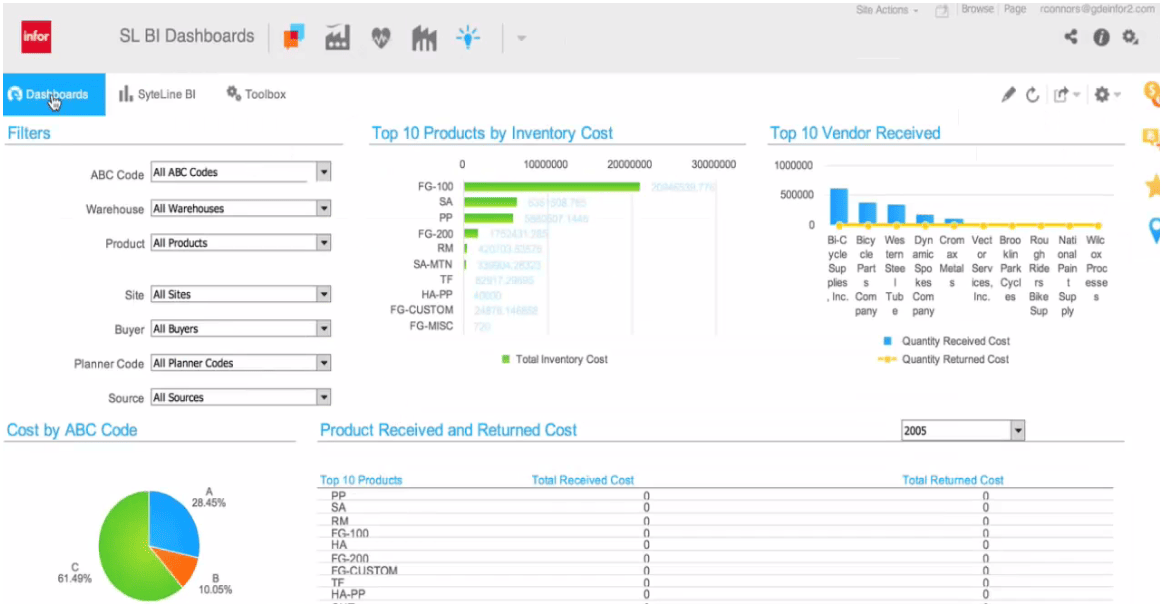This screenshot has height=607, width=1163.
Task: Open the Site Actions menu
Action: click(887, 10)
